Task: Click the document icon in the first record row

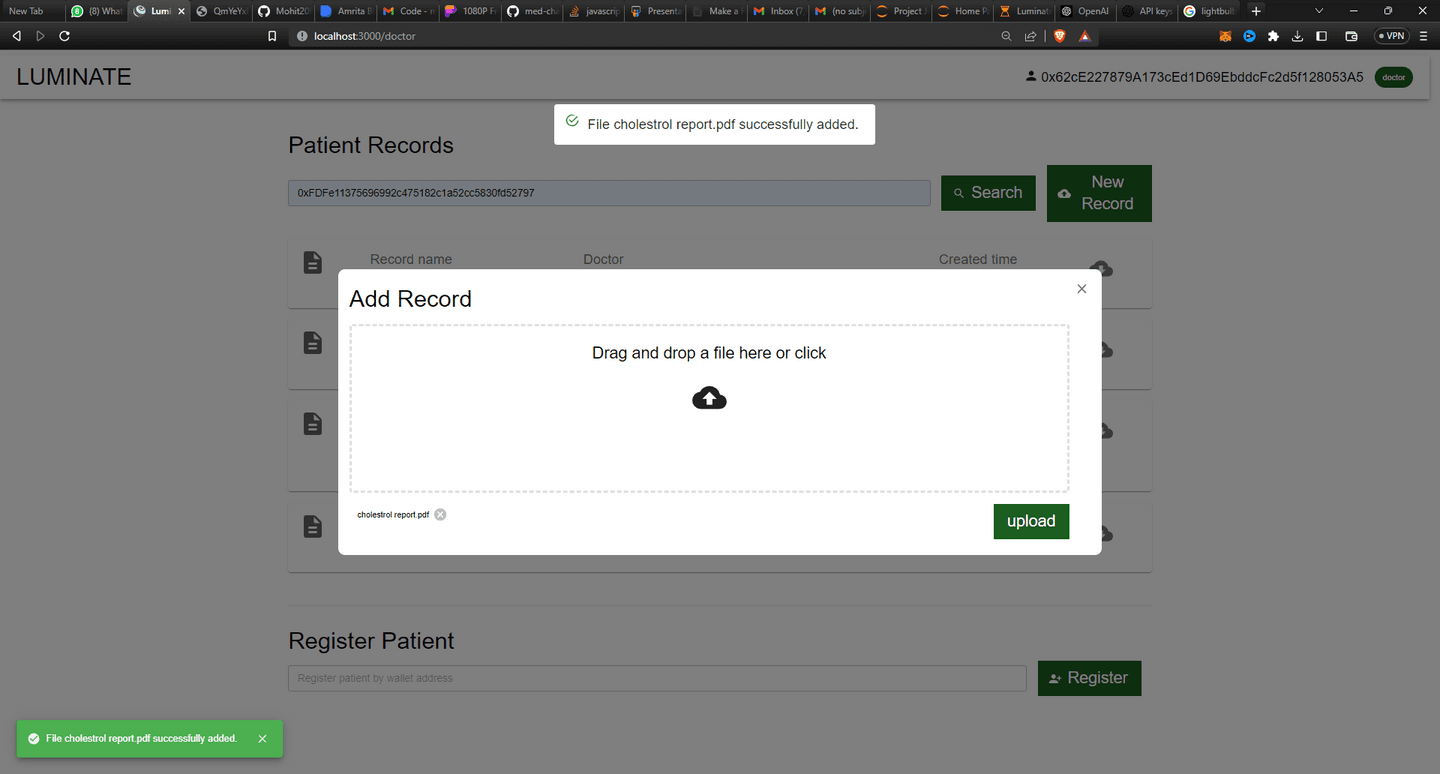Action: pos(313,263)
